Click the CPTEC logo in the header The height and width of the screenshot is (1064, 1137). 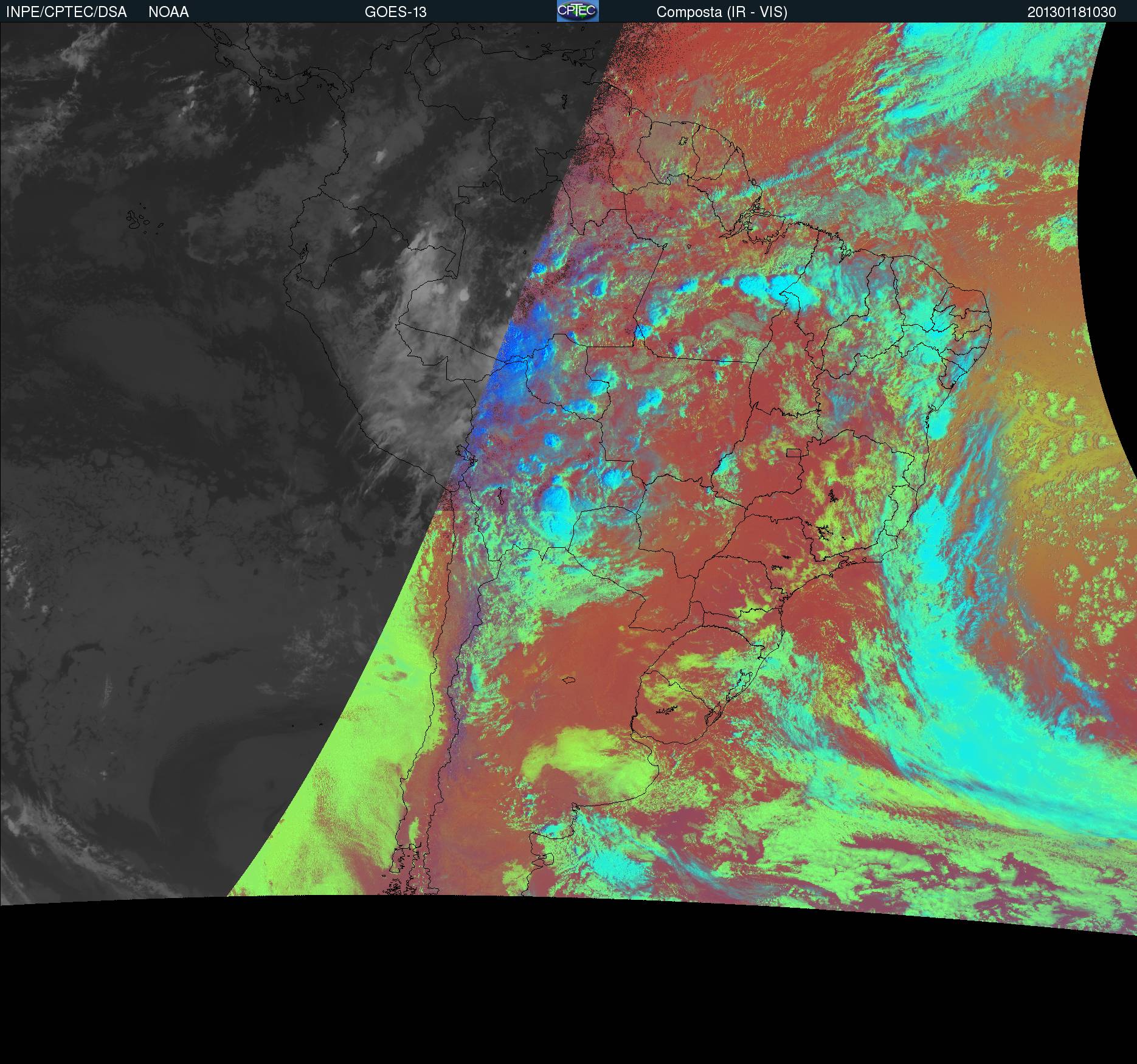tap(578, 11)
